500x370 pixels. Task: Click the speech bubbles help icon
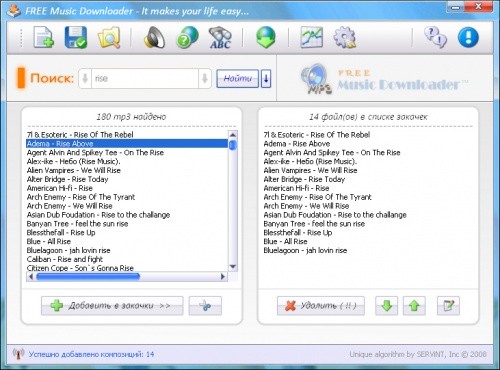pos(435,37)
